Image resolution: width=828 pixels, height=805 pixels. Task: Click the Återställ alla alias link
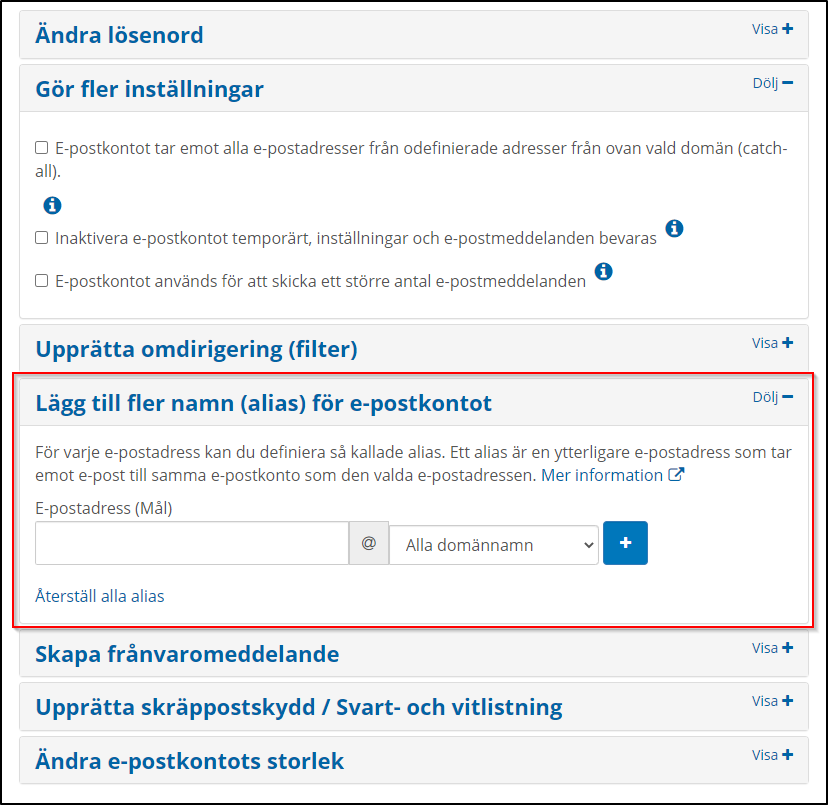(99, 596)
